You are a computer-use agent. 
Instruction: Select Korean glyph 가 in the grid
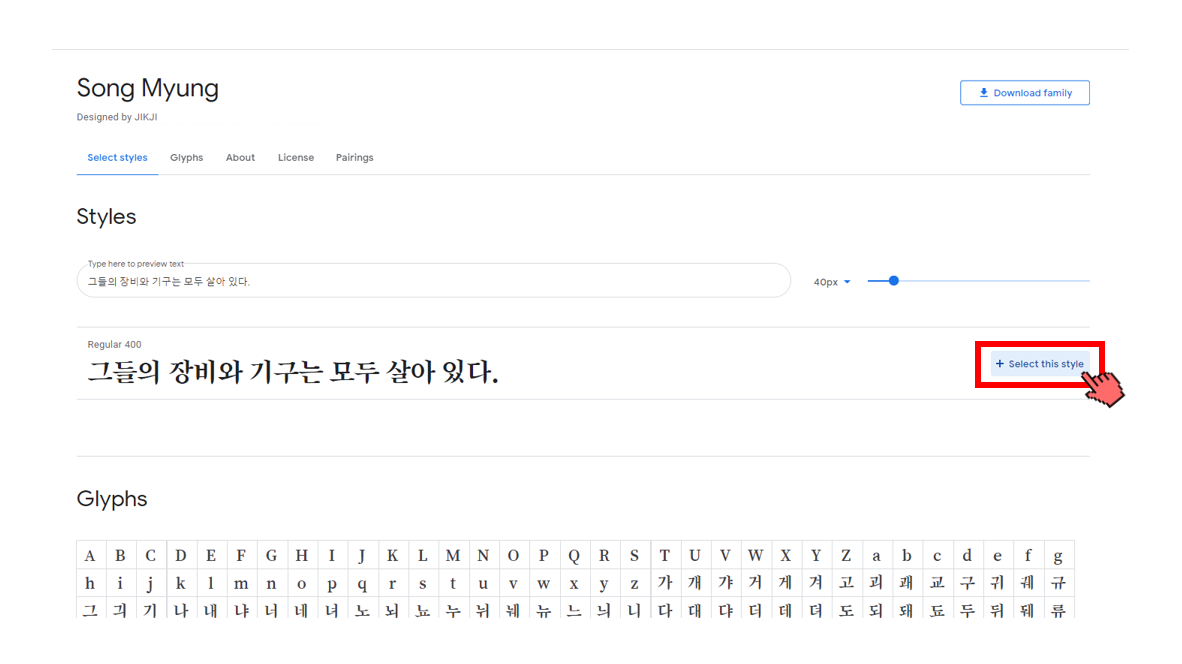coord(664,583)
